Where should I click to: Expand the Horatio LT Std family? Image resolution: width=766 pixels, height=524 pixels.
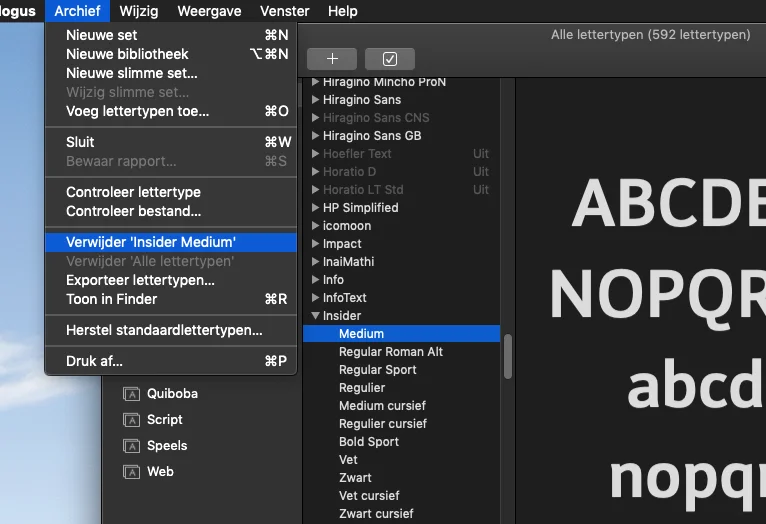click(315, 189)
